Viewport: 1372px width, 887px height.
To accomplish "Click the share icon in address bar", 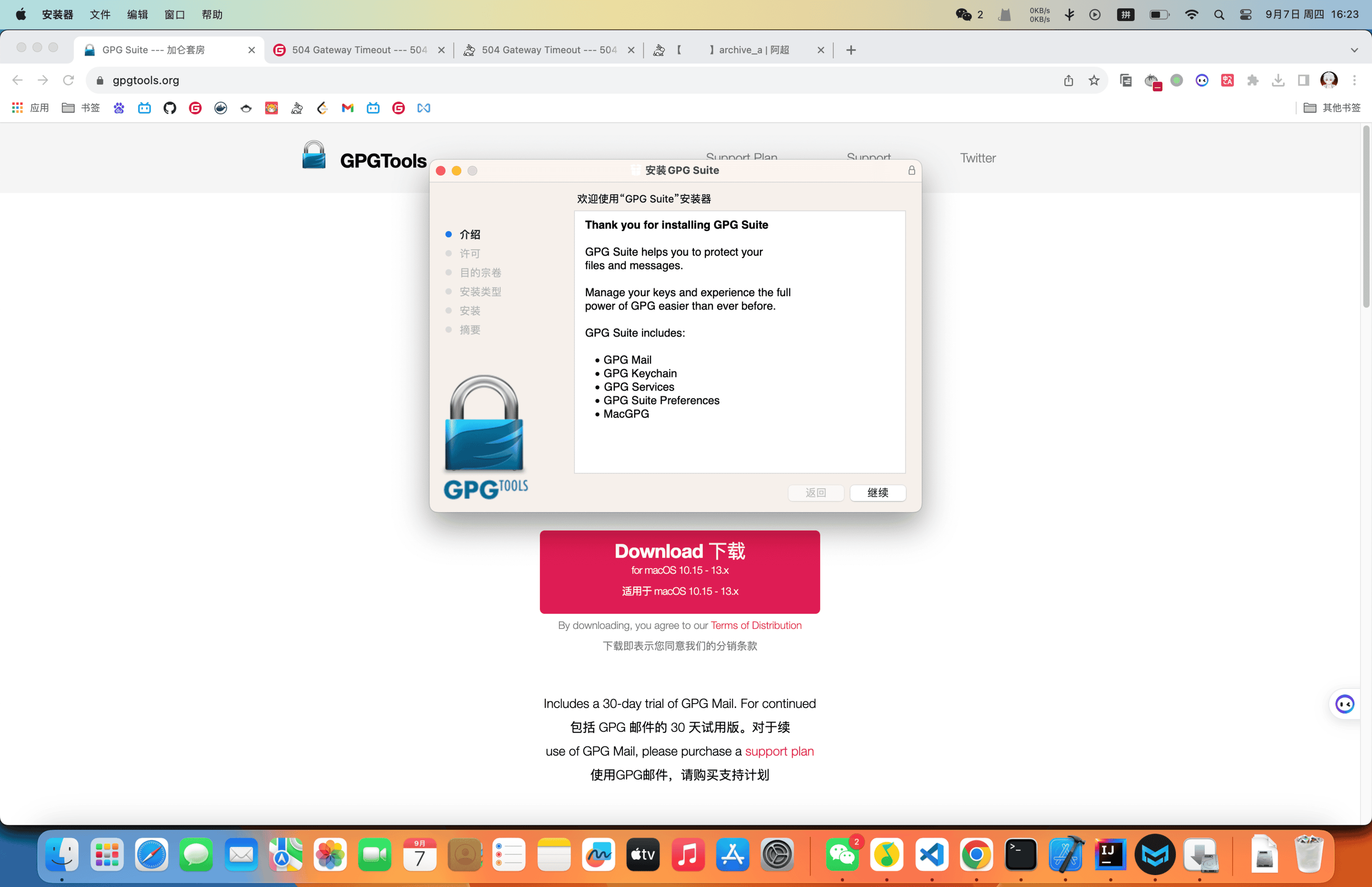I will click(1068, 80).
